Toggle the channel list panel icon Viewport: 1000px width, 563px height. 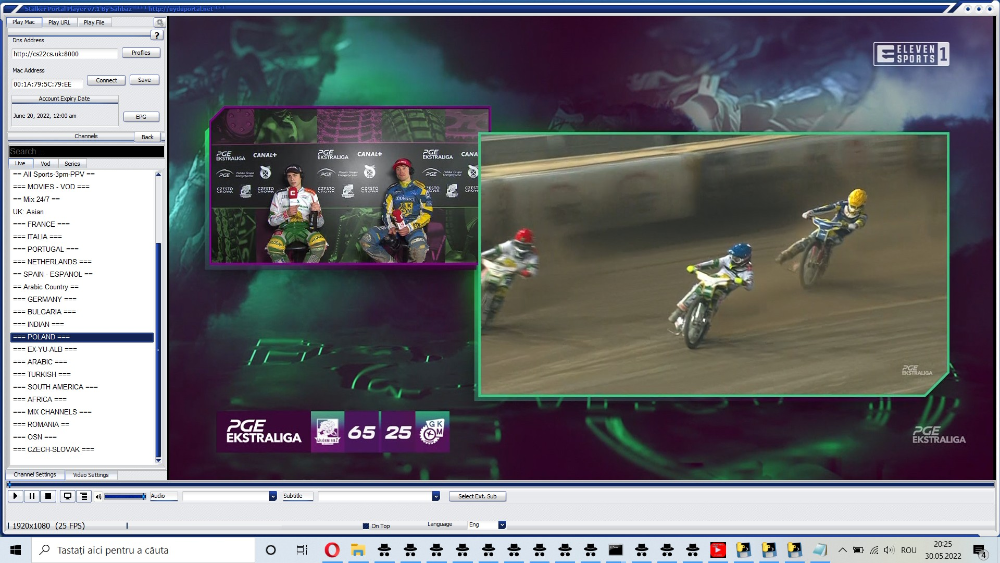click(x=84, y=496)
